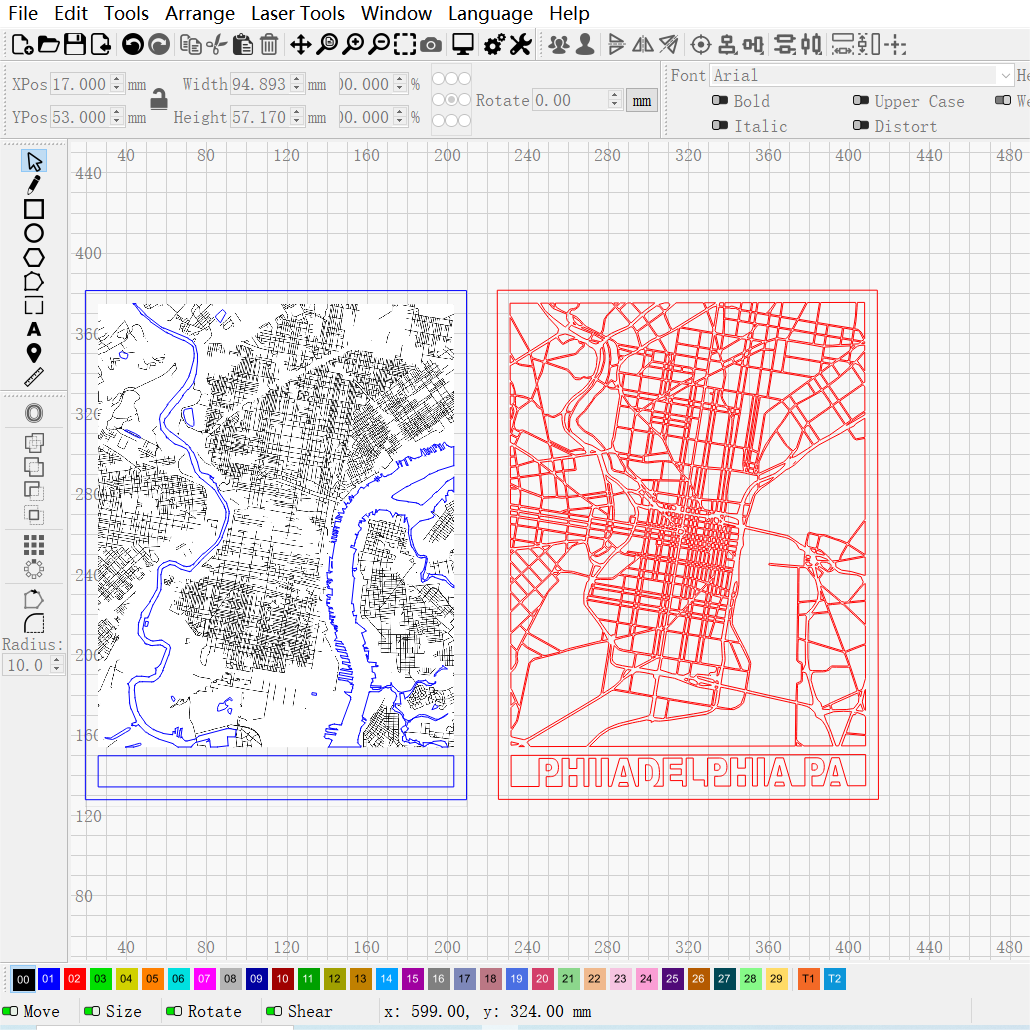Click the aspect ratio lock icon
This screenshot has width=1030, height=1030.
[158, 99]
